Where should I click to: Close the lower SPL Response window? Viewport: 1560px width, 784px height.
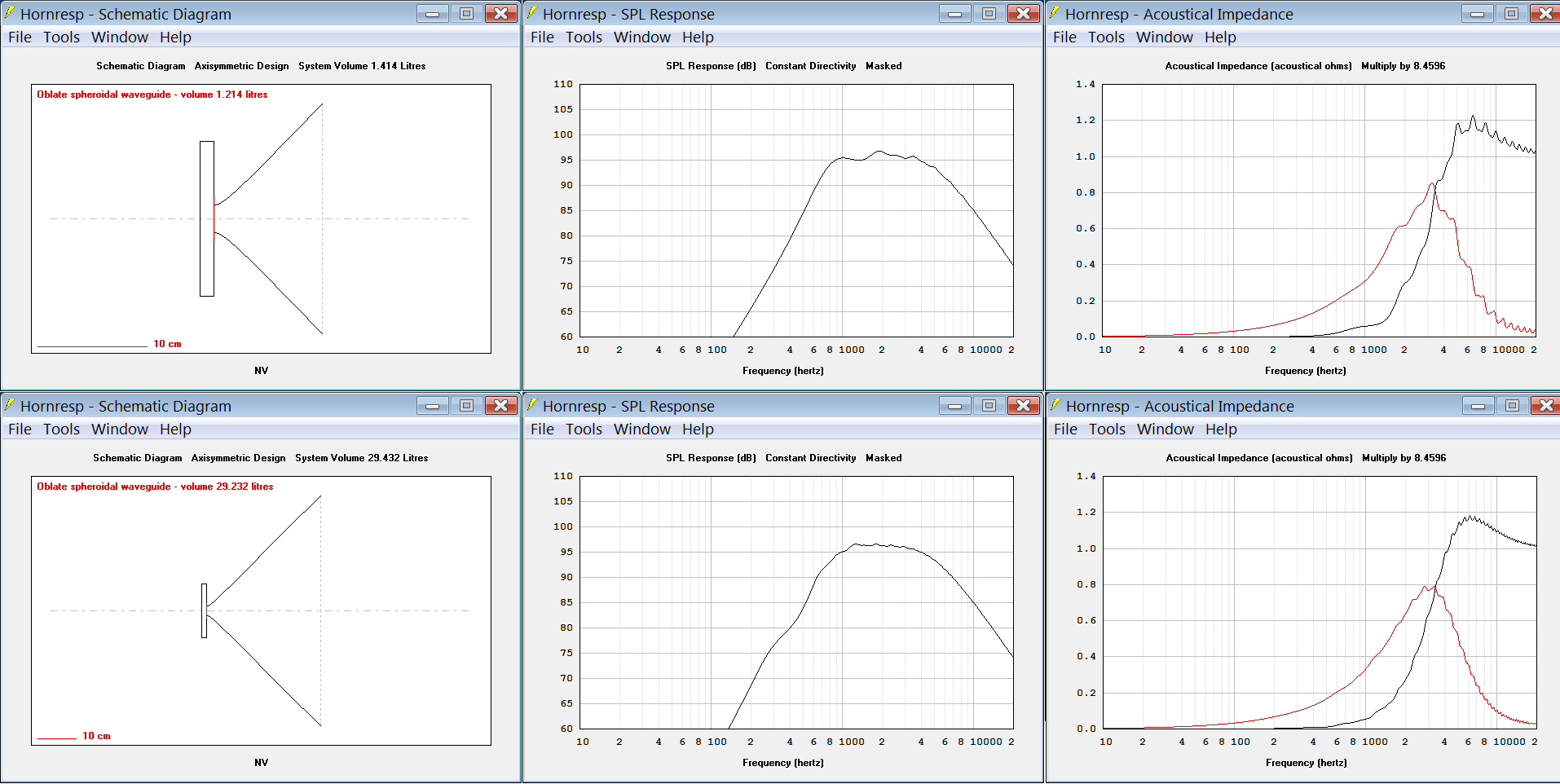click(1023, 405)
